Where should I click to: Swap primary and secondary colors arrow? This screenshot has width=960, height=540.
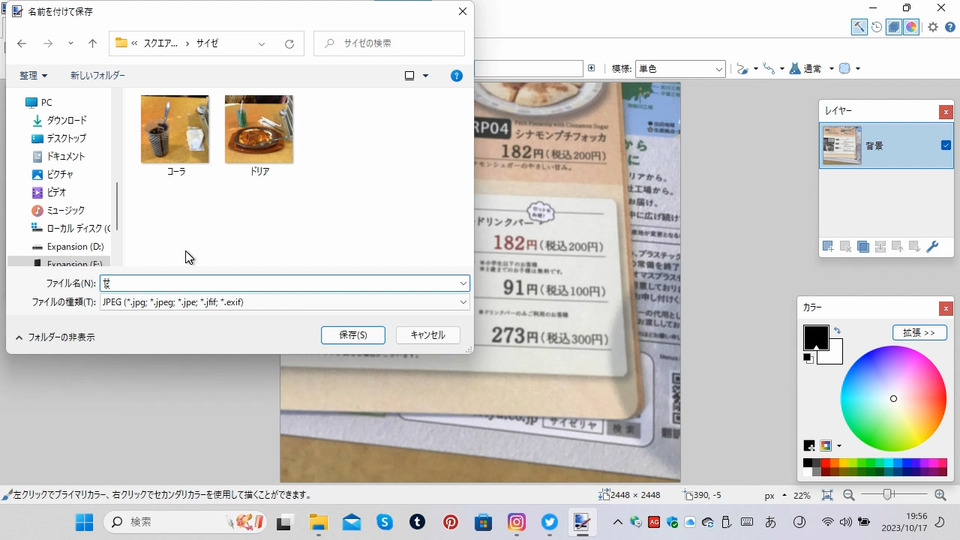pyautogui.click(x=837, y=331)
